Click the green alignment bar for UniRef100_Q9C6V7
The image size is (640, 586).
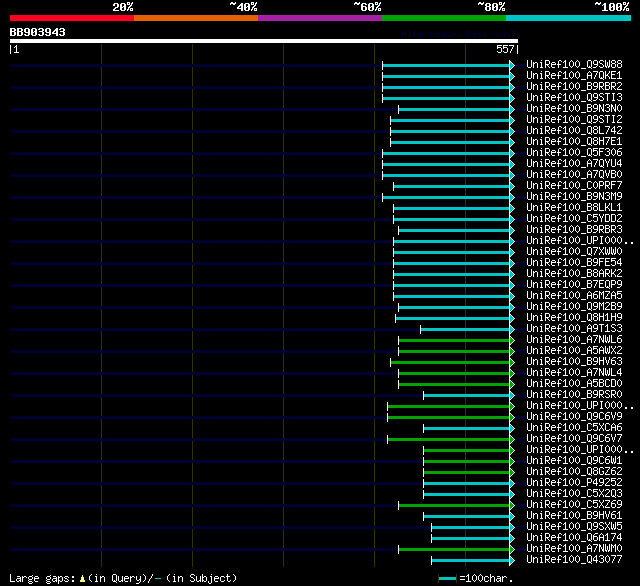(449, 440)
